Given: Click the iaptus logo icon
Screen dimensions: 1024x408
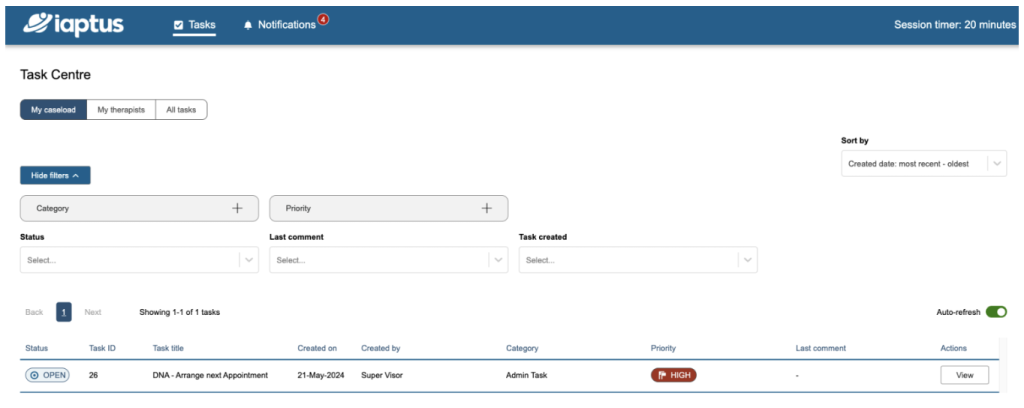Looking at the screenshot, I should coord(40,24).
